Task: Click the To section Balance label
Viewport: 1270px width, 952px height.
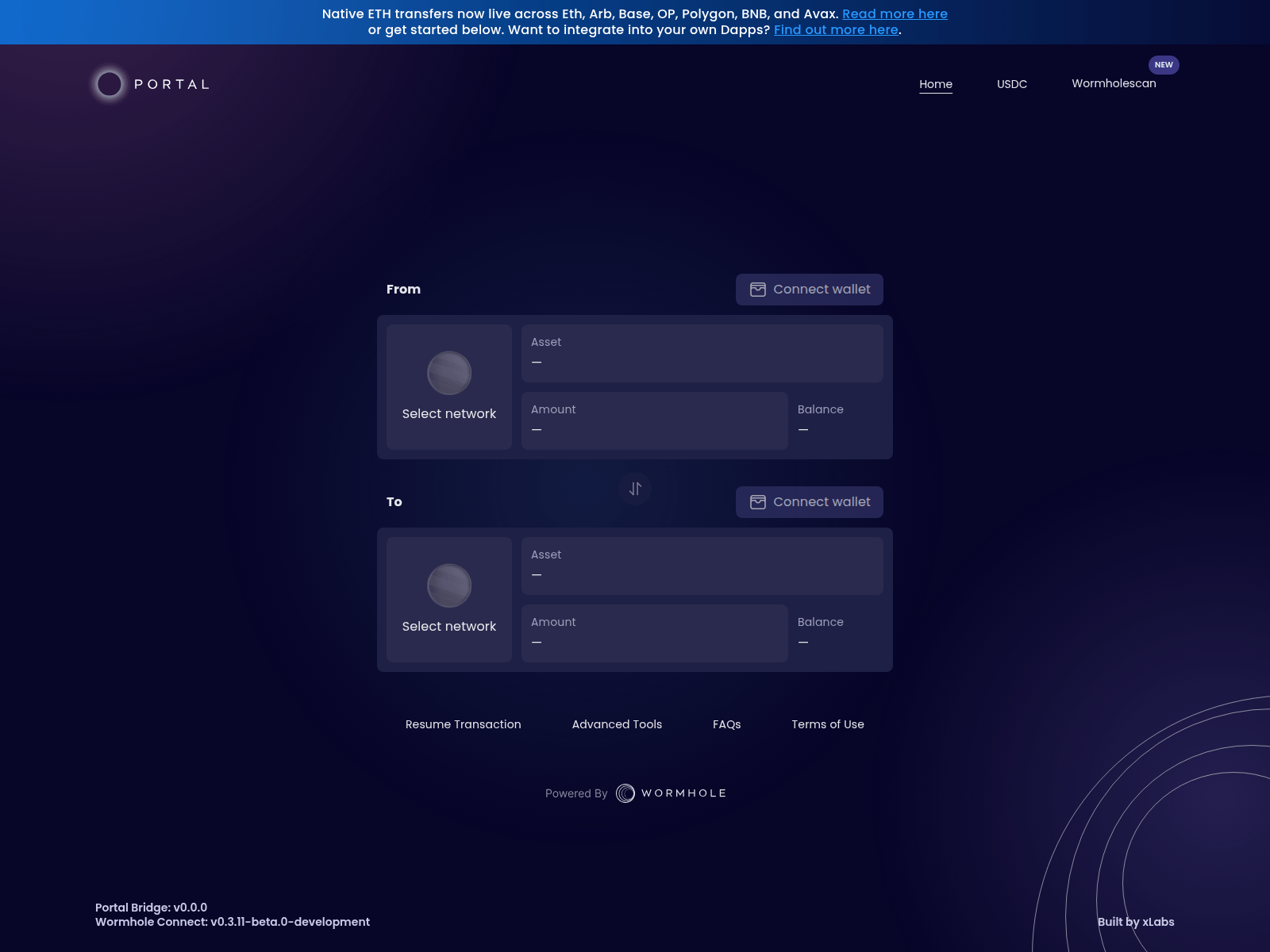Action: [x=821, y=622]
